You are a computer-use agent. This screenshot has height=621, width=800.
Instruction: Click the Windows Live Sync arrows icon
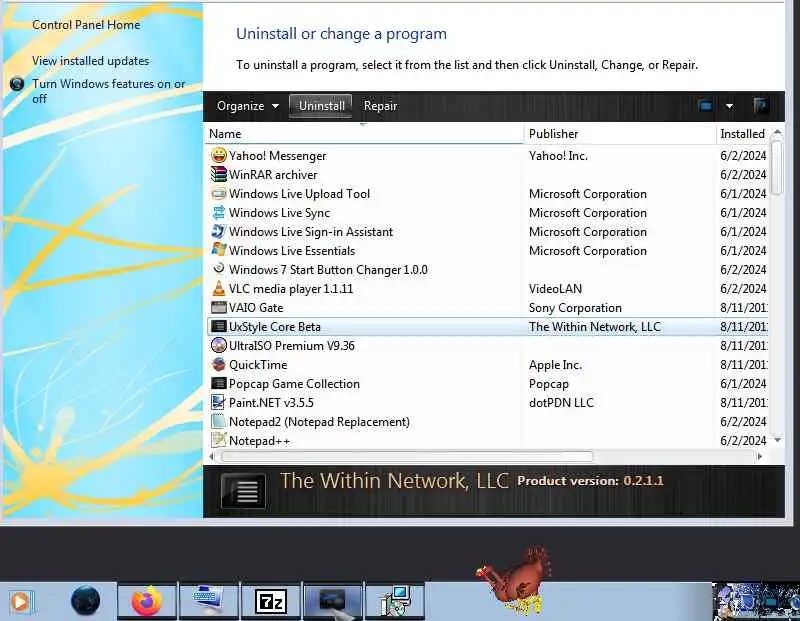click(x=219, y=212)
